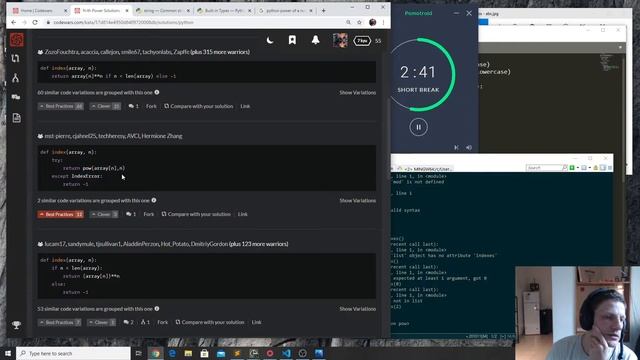The width and height of the screenshot is (640, 360).
Task: Click info icon beside 2 similar variations
Action: [154, 200]
